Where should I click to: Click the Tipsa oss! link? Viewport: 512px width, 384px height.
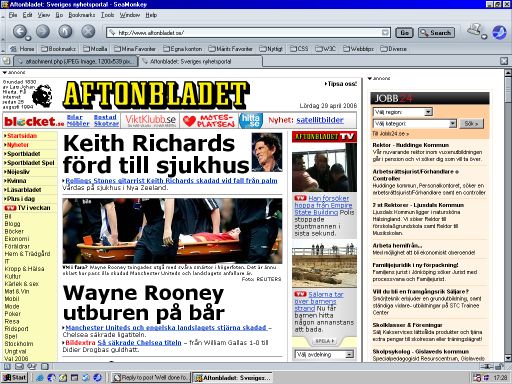[342, 84]
